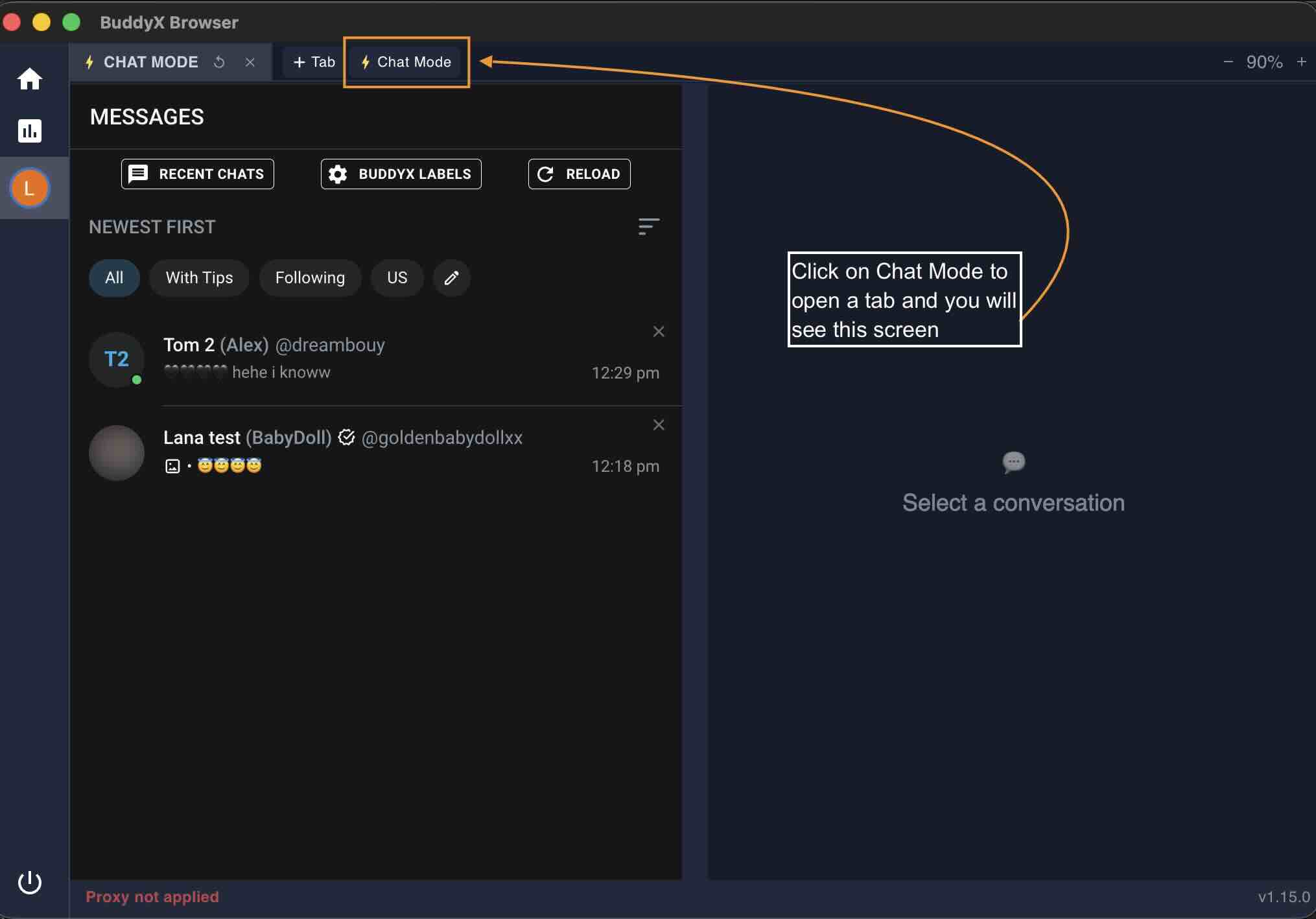This screenshot has width=1316, height=919.
Task: Toggle the Following filter chip
Action: click(x=310, y=278)
